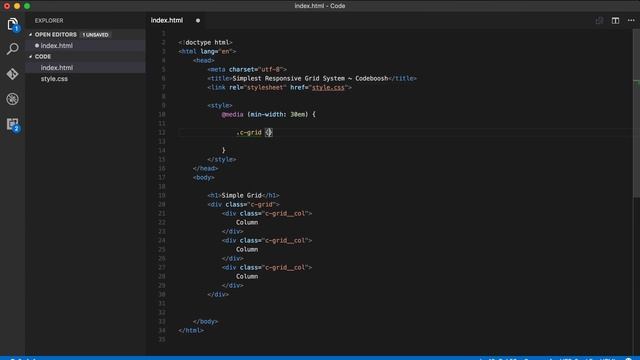Open the Source Control (Git) view
Screen dimensions: 640x360
pos(13,74)
